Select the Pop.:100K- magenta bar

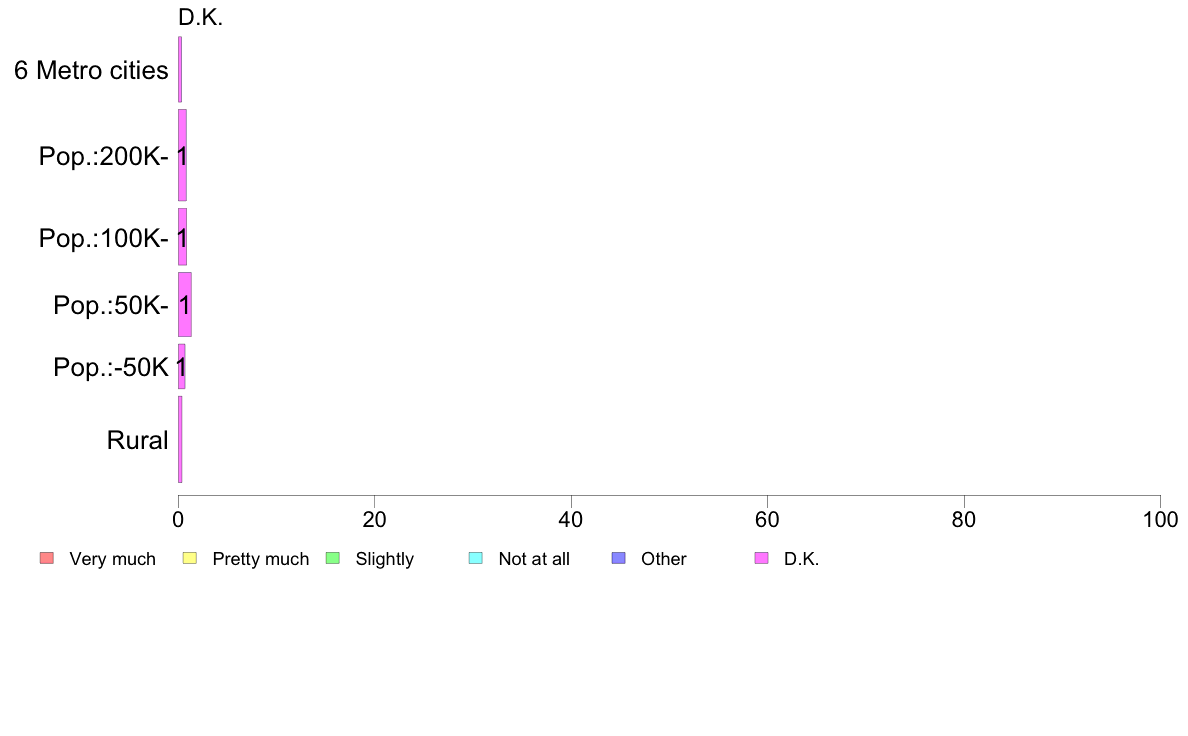183,237
